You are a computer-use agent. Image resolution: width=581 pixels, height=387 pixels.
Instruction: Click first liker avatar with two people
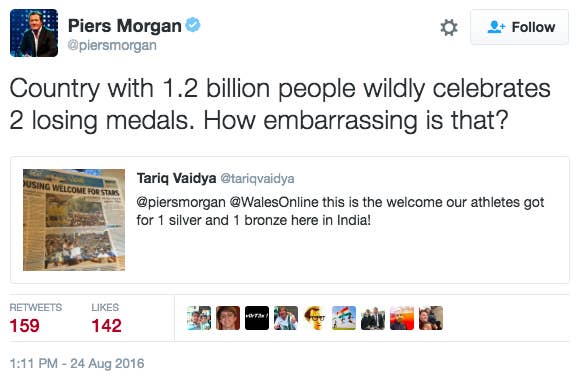(x=199, y=318)
